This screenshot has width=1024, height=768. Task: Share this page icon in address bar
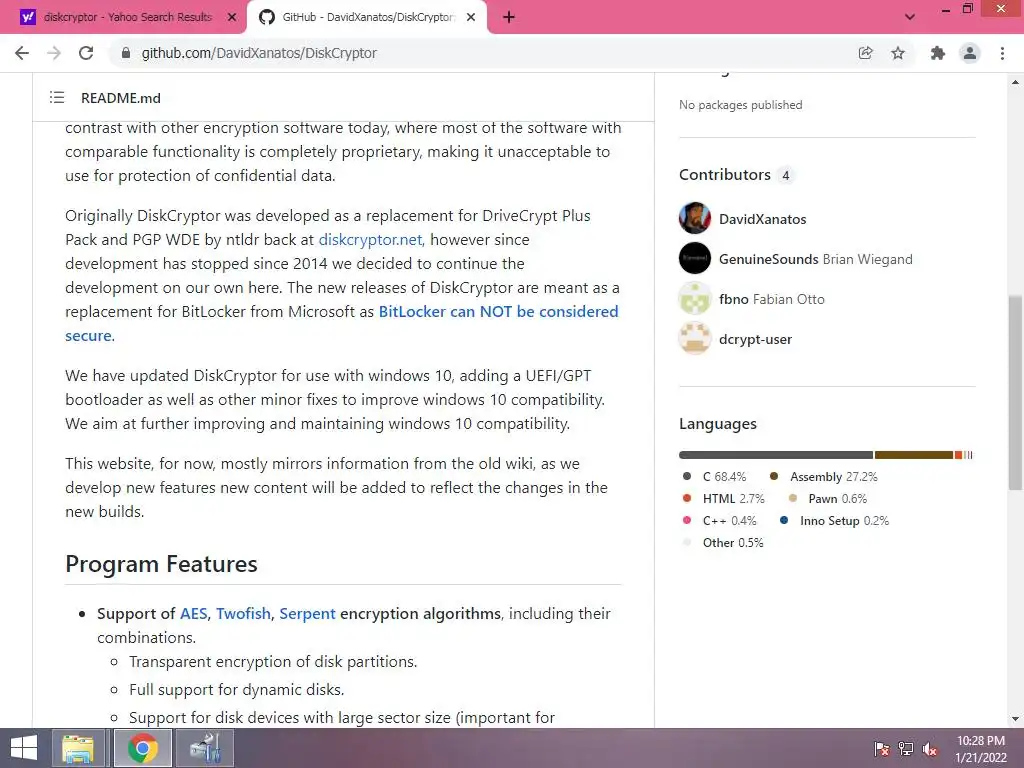(865, 53)
